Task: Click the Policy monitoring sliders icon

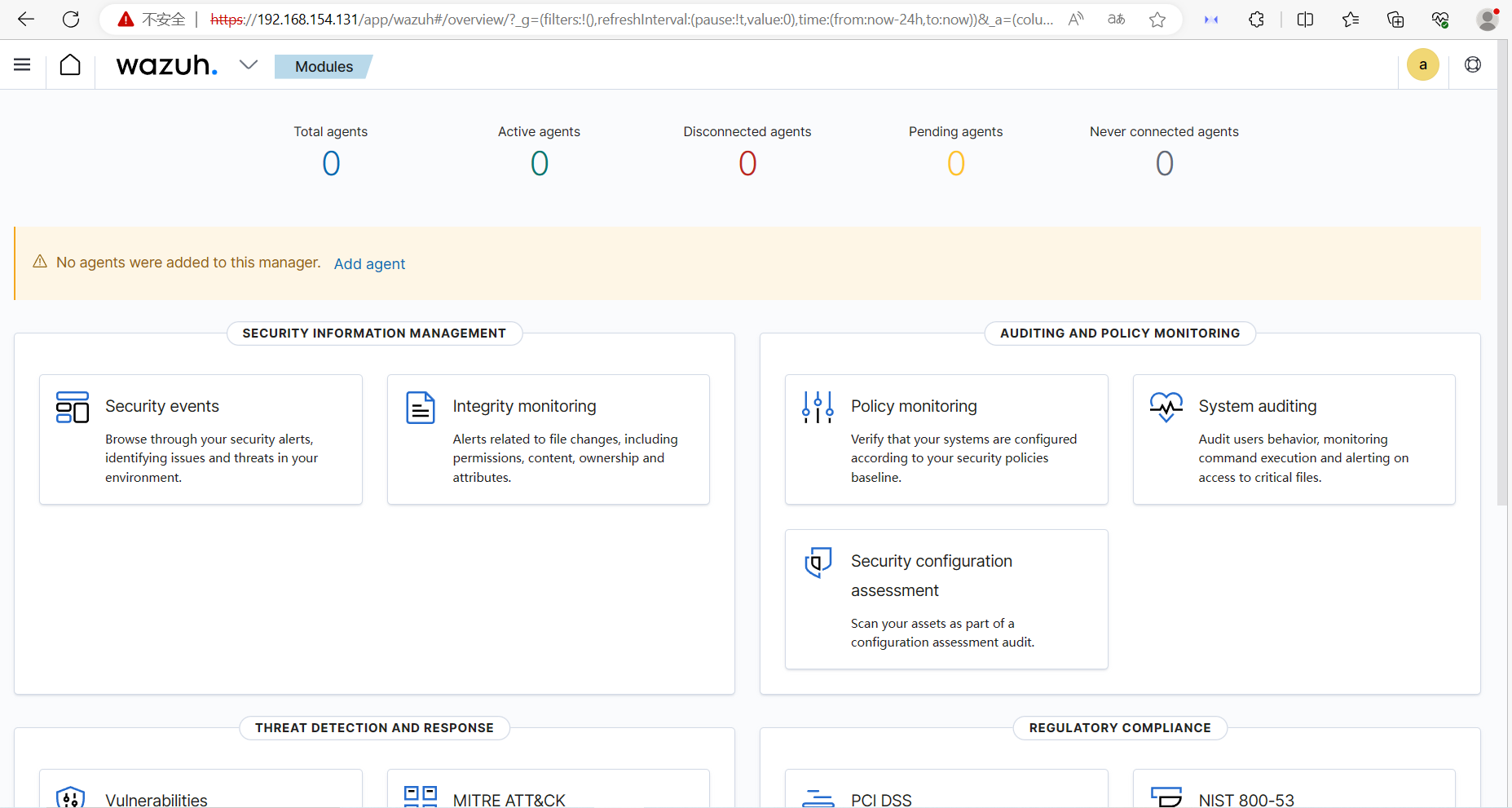Action: (x=818, y=407)
